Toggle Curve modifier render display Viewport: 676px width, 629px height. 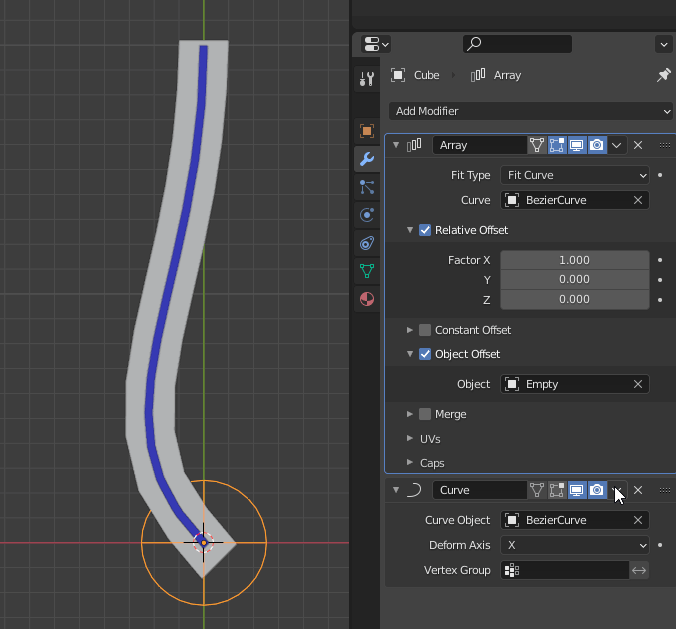tap(597, 490)
